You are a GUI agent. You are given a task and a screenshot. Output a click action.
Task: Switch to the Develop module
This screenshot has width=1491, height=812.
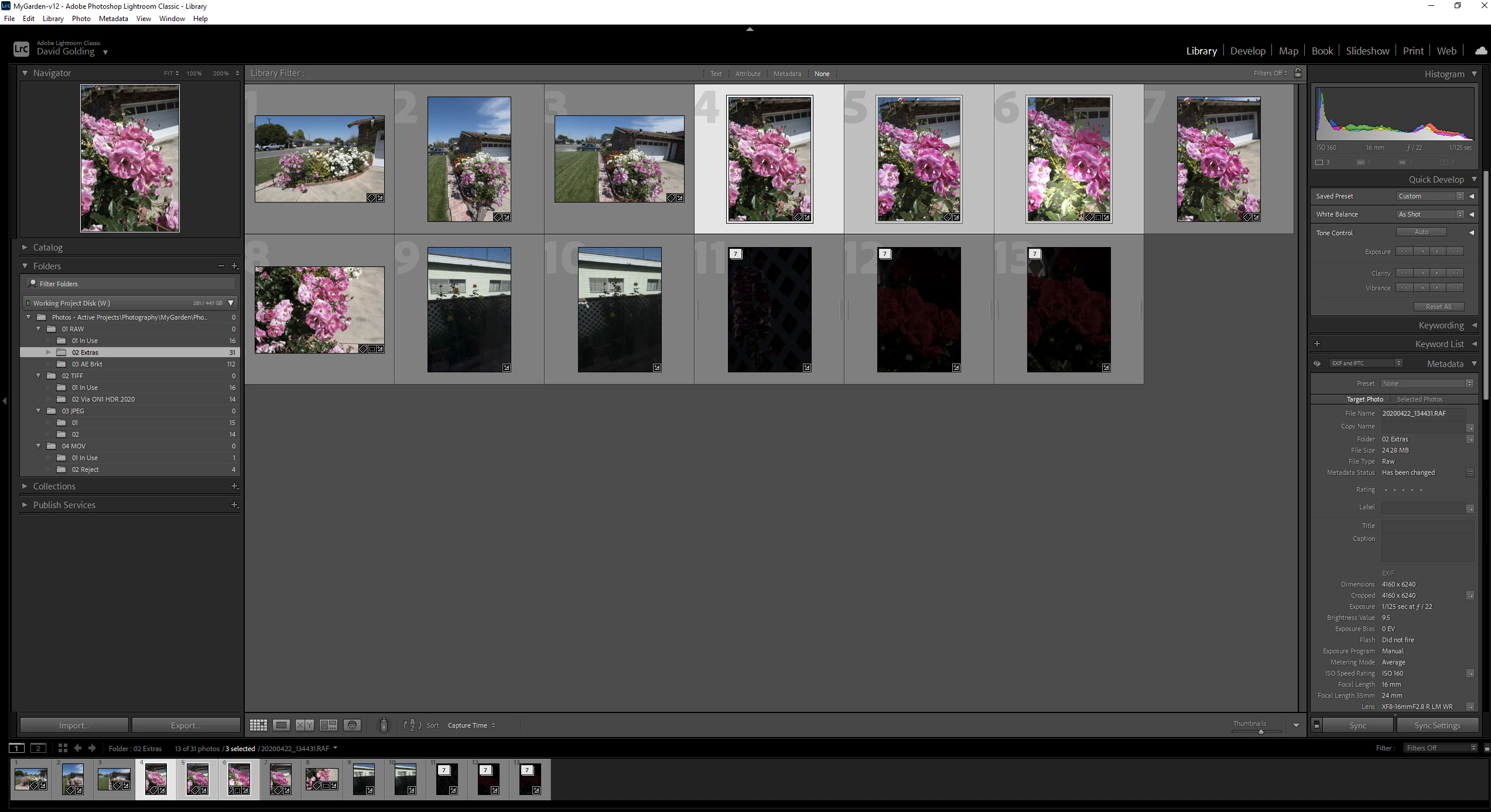click(1247, 51)
